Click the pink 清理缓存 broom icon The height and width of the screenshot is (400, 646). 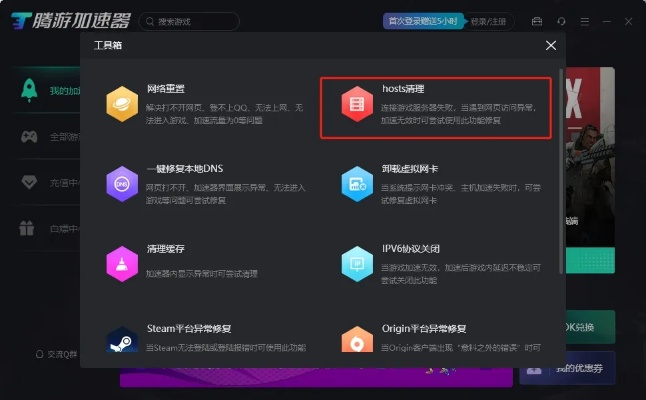click(122, 264)
